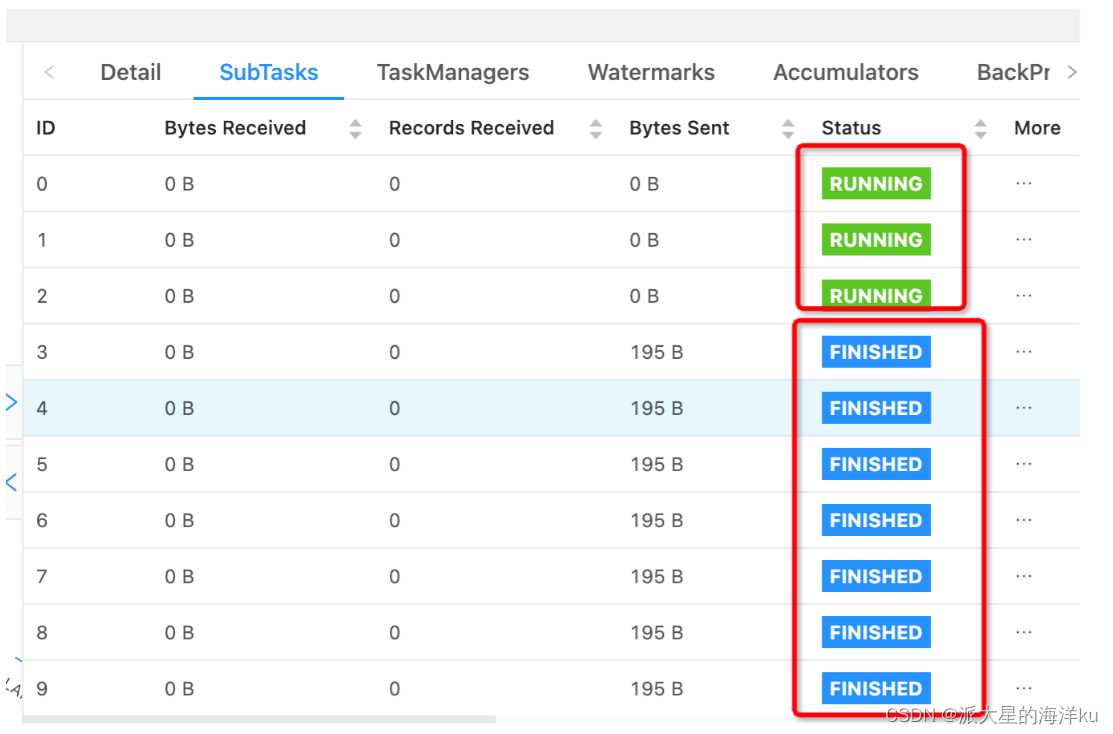Viewport: 1113px width, 734px height.
Task: Open More actions for subtask 9
Action: tap(1023, 688)
